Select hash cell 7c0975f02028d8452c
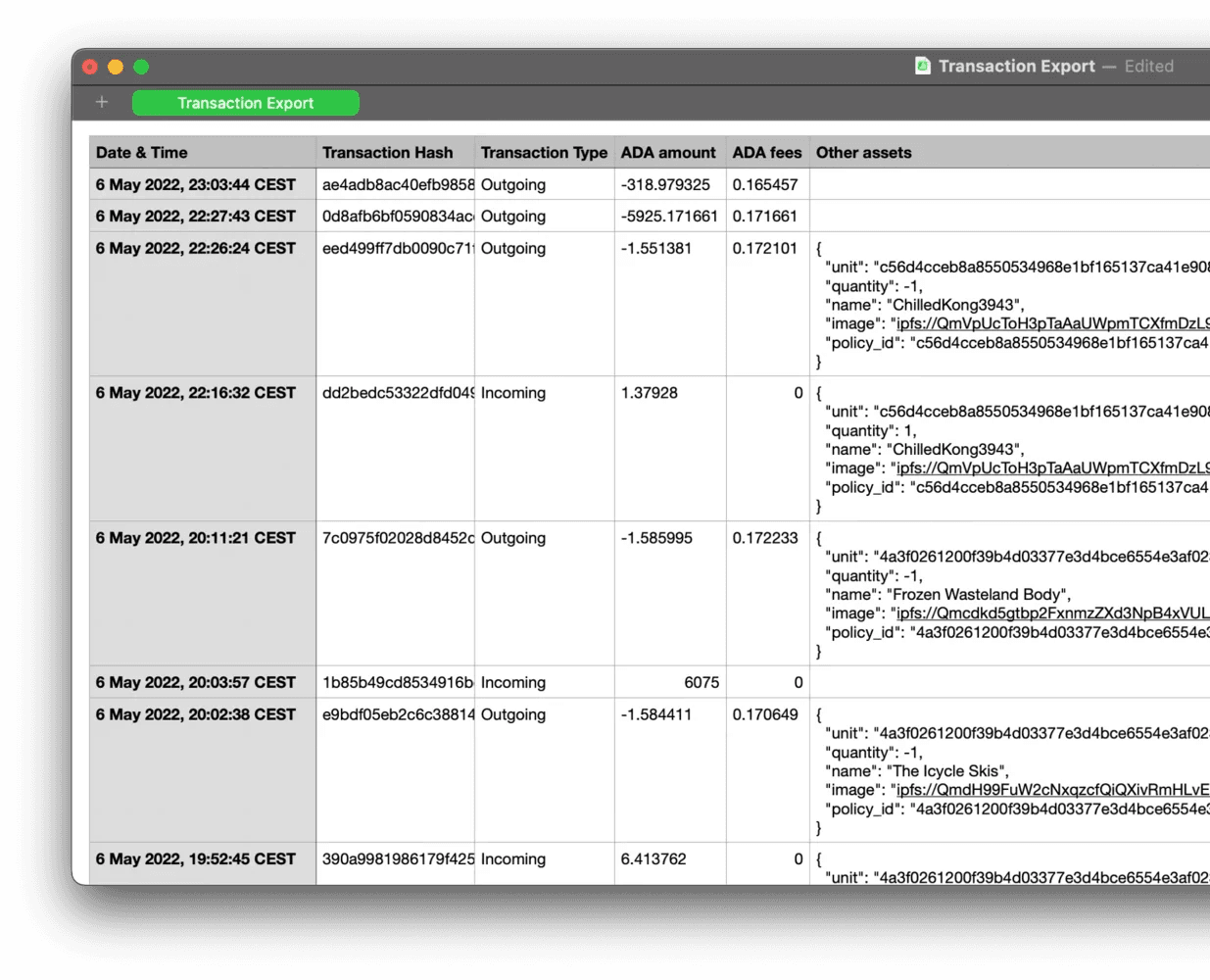This screenshot has height=980, width=1210. (x=396, y=594)
